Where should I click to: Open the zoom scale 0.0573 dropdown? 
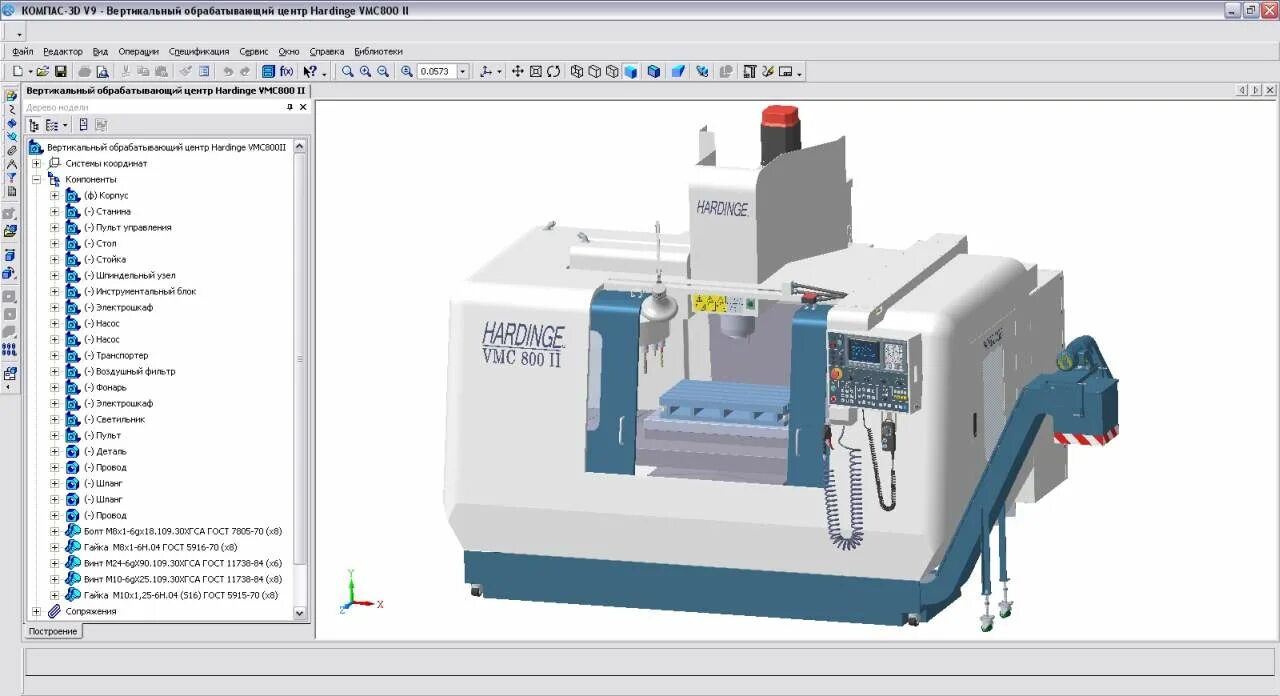(463, 71)
